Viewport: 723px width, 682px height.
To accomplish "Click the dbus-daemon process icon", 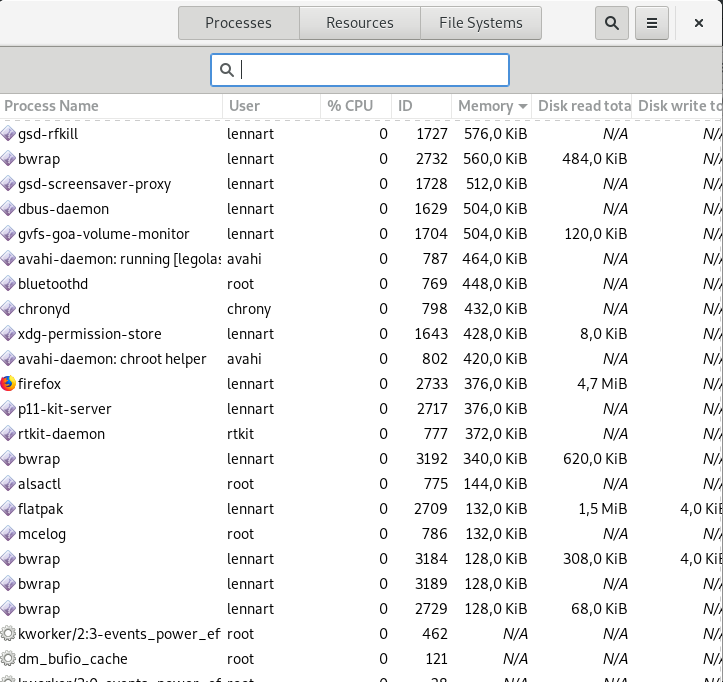I will (8, 209).
